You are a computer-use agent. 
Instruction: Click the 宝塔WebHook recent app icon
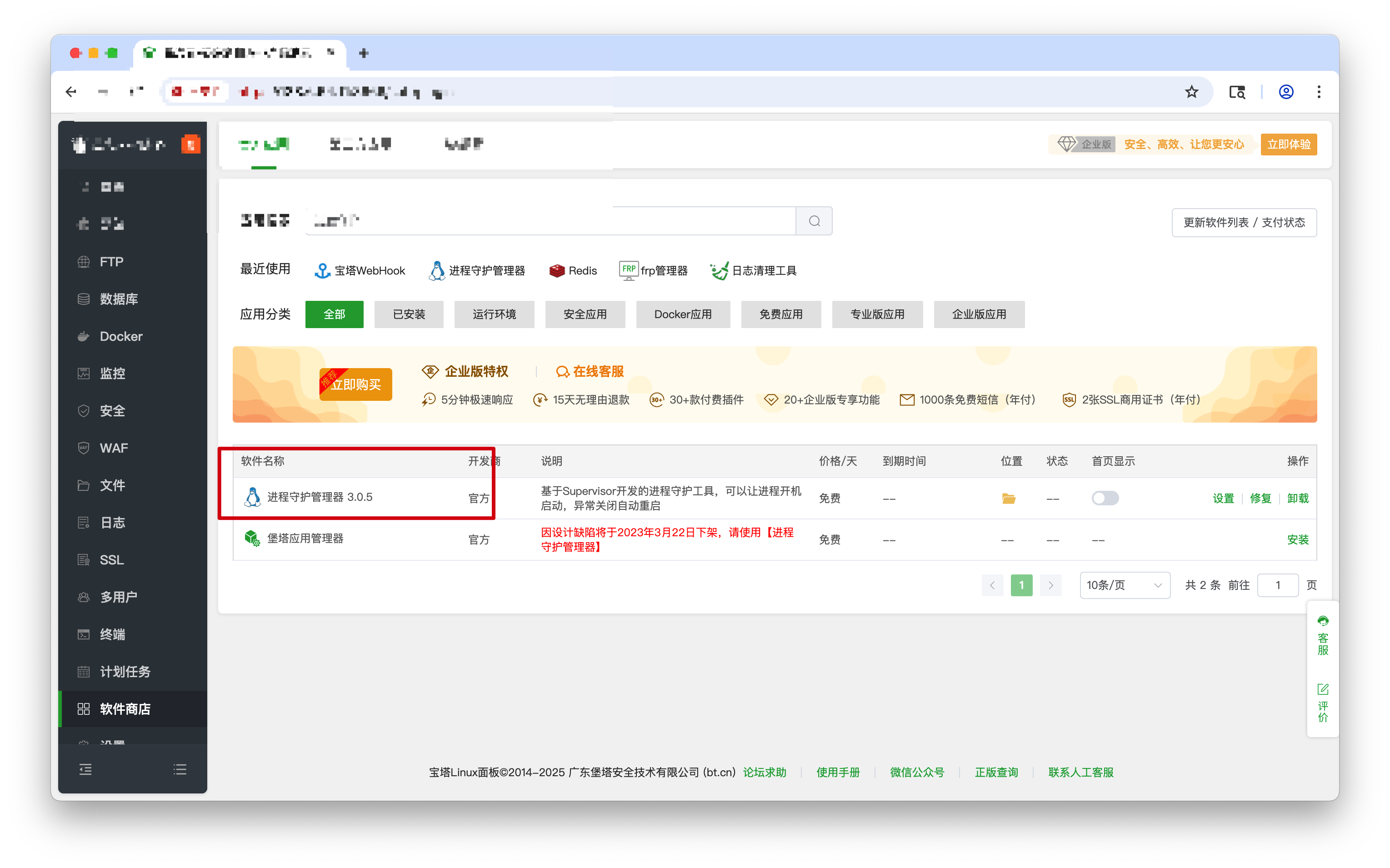point(322,270)
